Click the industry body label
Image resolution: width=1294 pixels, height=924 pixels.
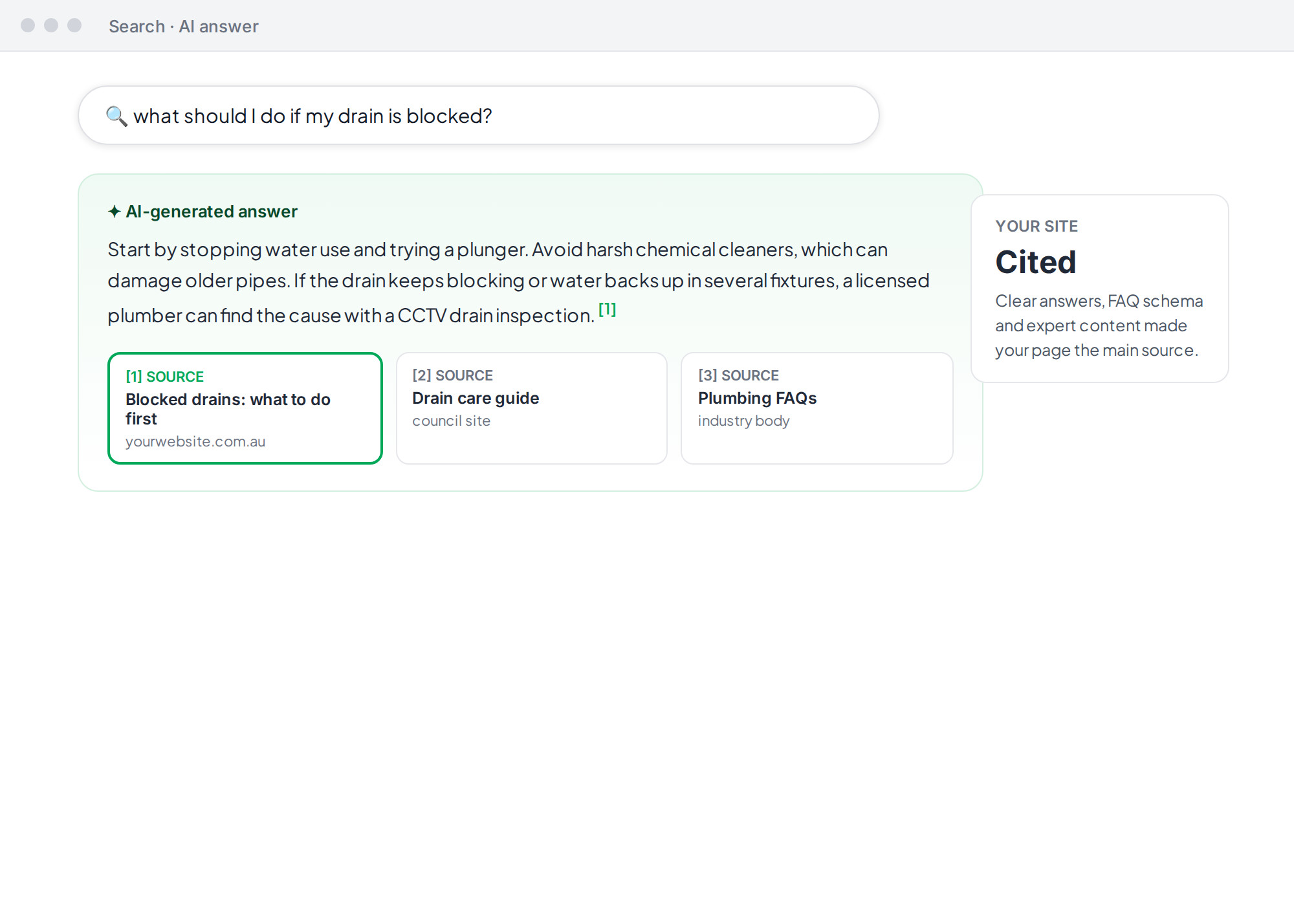click(x=743, y=421)
